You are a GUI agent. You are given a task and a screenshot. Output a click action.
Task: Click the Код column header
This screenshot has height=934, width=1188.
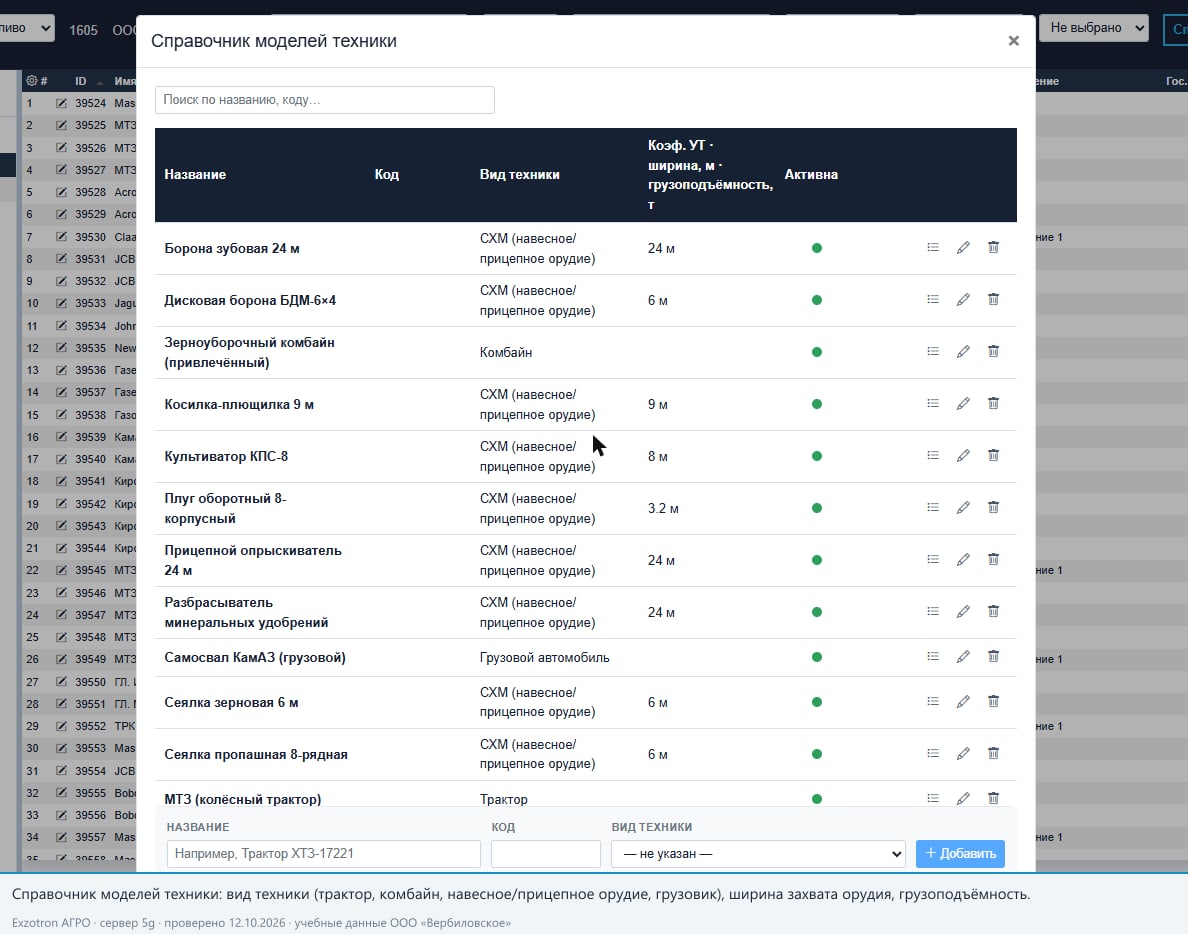386,174
